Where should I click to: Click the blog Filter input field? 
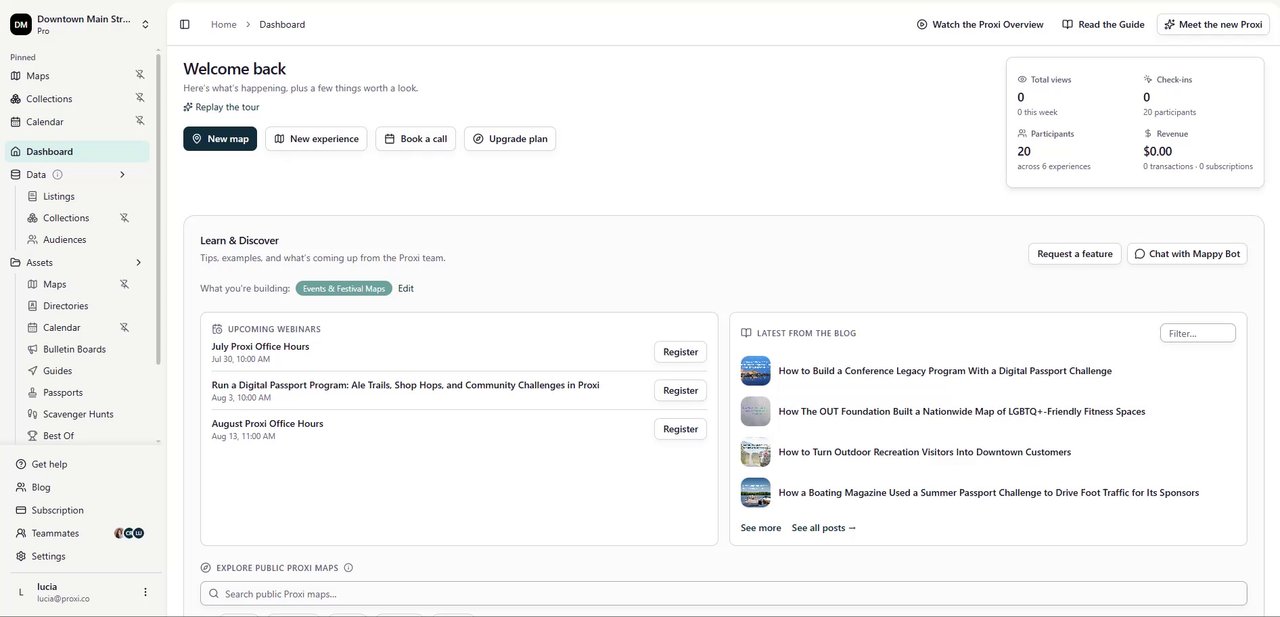click(1198, 333)
